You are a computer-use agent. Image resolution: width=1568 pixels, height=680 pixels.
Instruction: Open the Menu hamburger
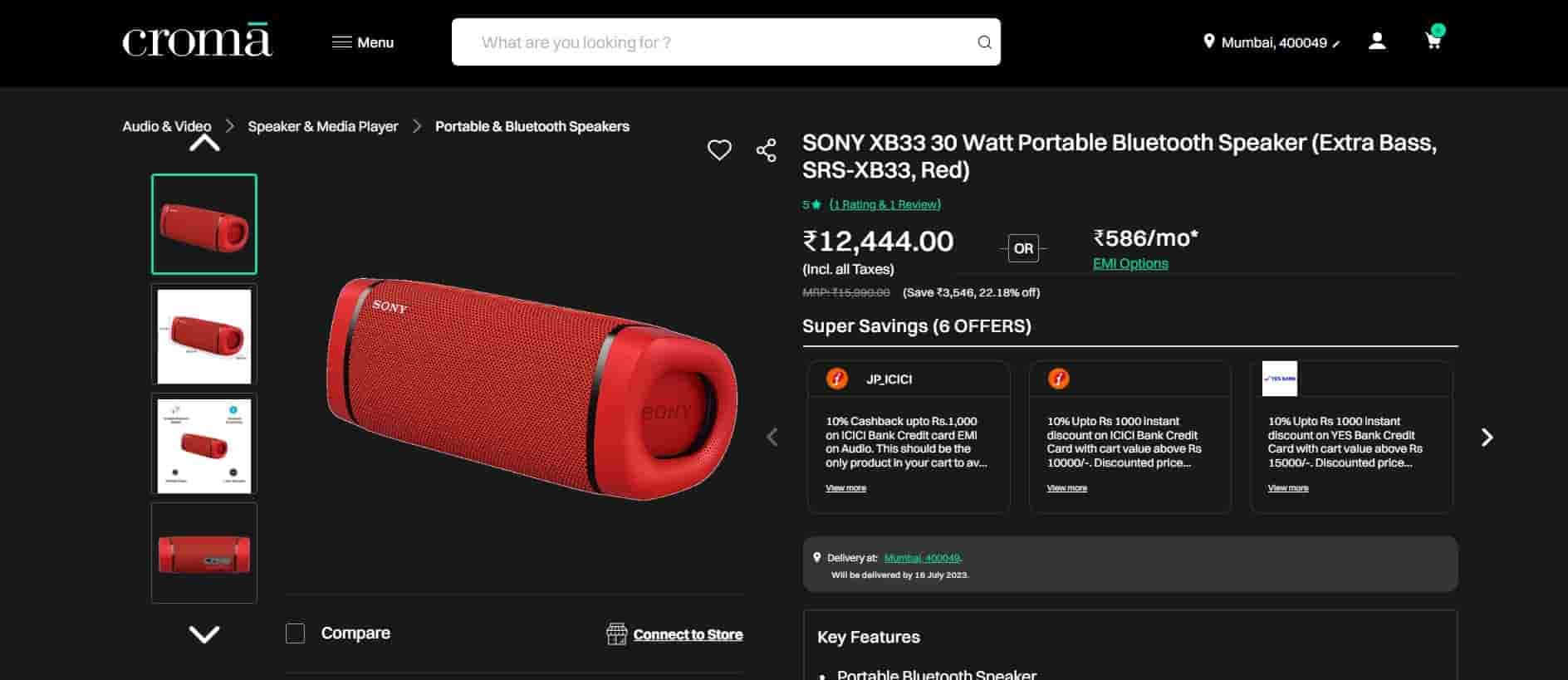pyautogui.click(x=363, y=42)
